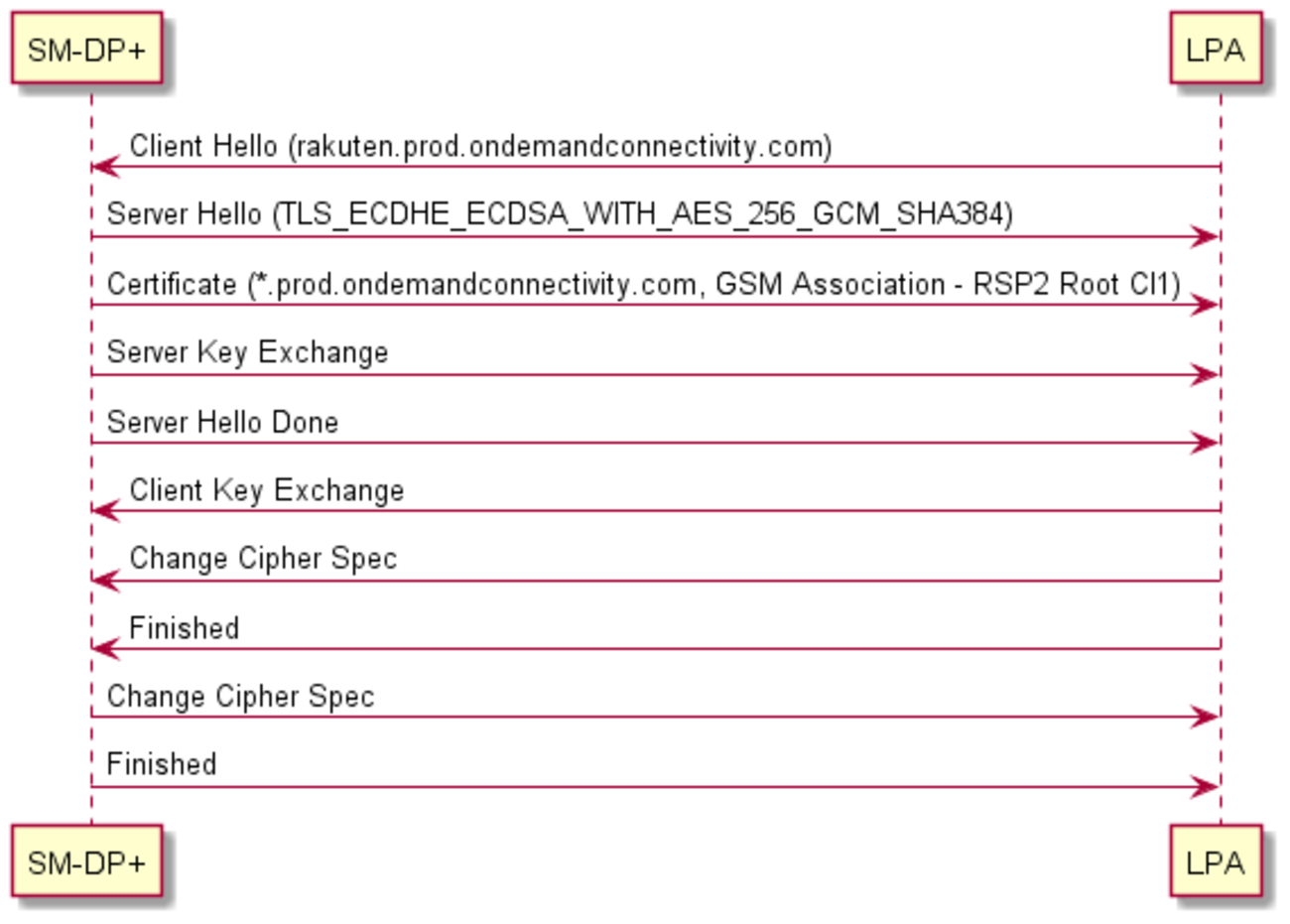1290x924 pixels.
Task: Click the Client Key Exchange arrowhead
Action: [x=104, y=512]
